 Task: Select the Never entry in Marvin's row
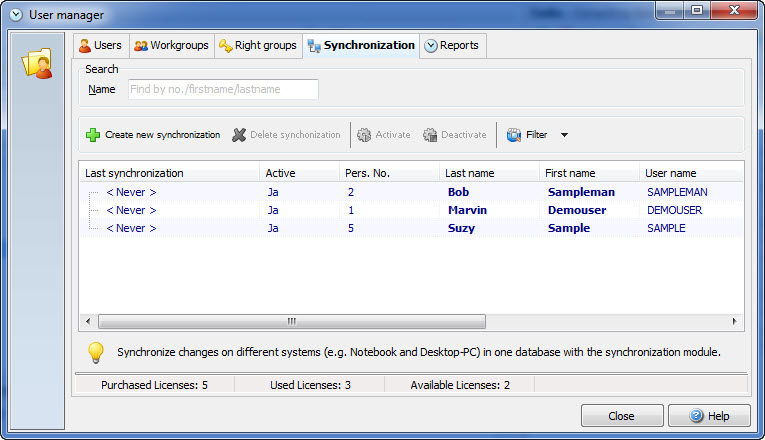(131, 210)
